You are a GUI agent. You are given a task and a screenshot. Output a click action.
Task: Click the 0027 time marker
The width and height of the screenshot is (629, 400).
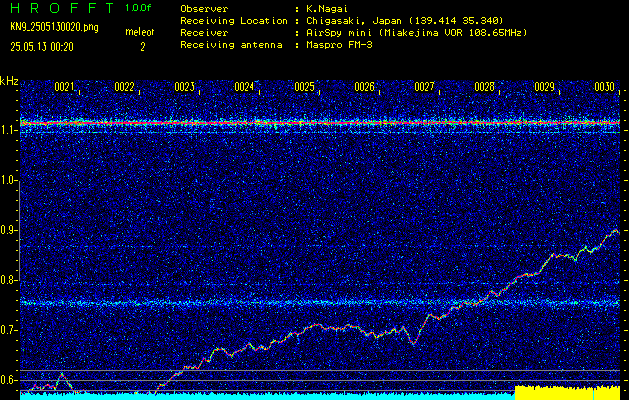(x=424, y=87)
